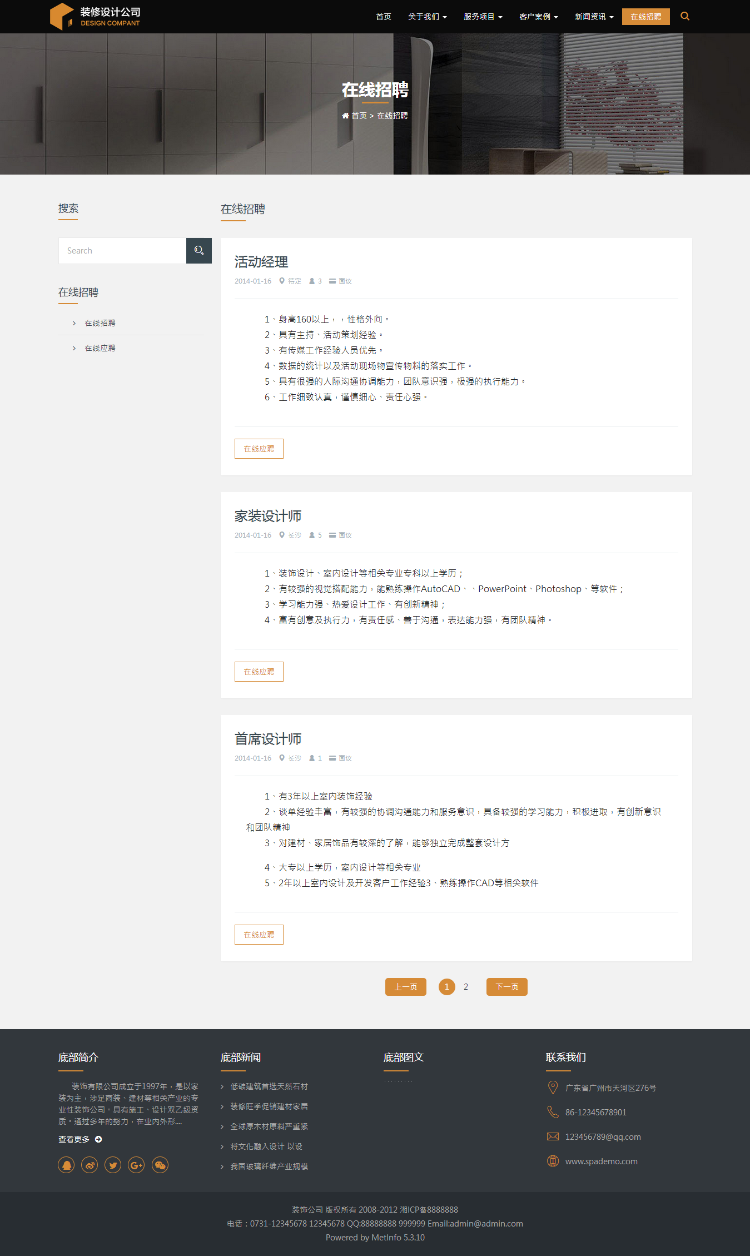Click 在线招聘 in the banner breadcrumb
Viewport: 750px width, 1256px height.
[392, 115]
